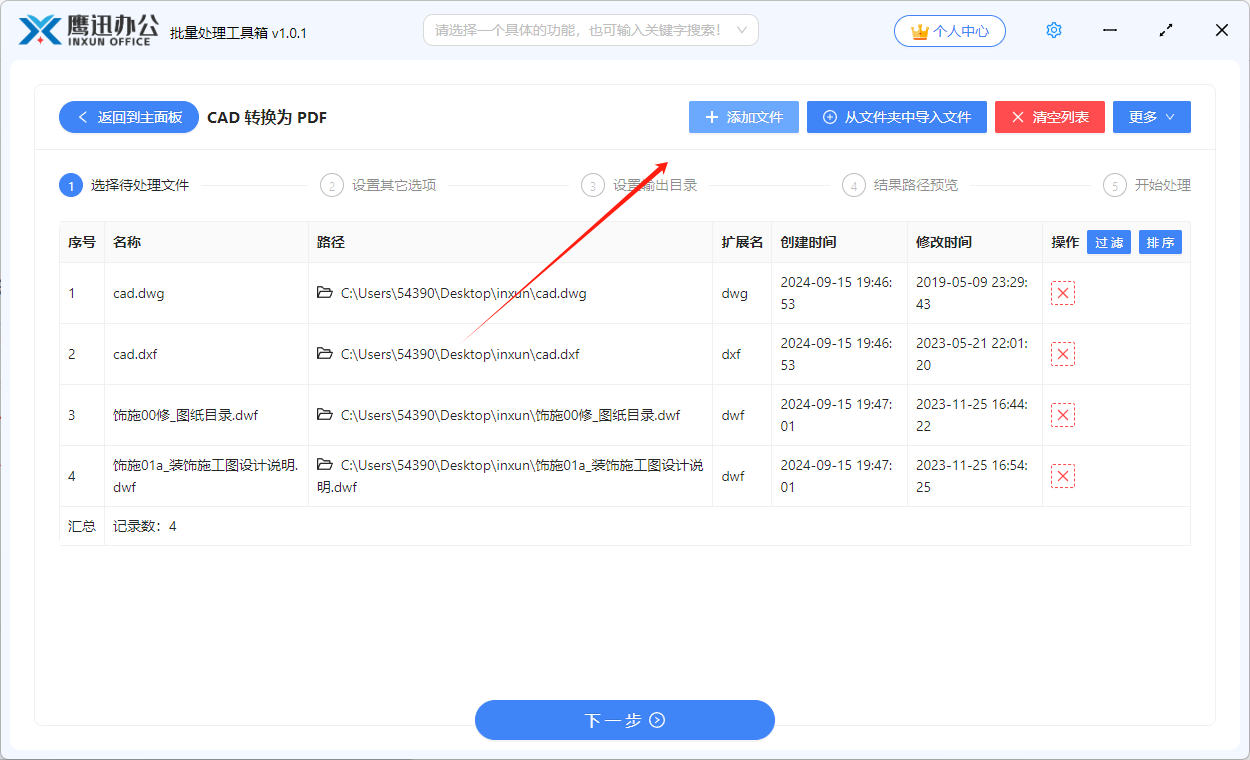The width and height of the screenshot is (1250, 760).
Task: Click folder icon beside cad.dxf path
Action: coord(324,354)
